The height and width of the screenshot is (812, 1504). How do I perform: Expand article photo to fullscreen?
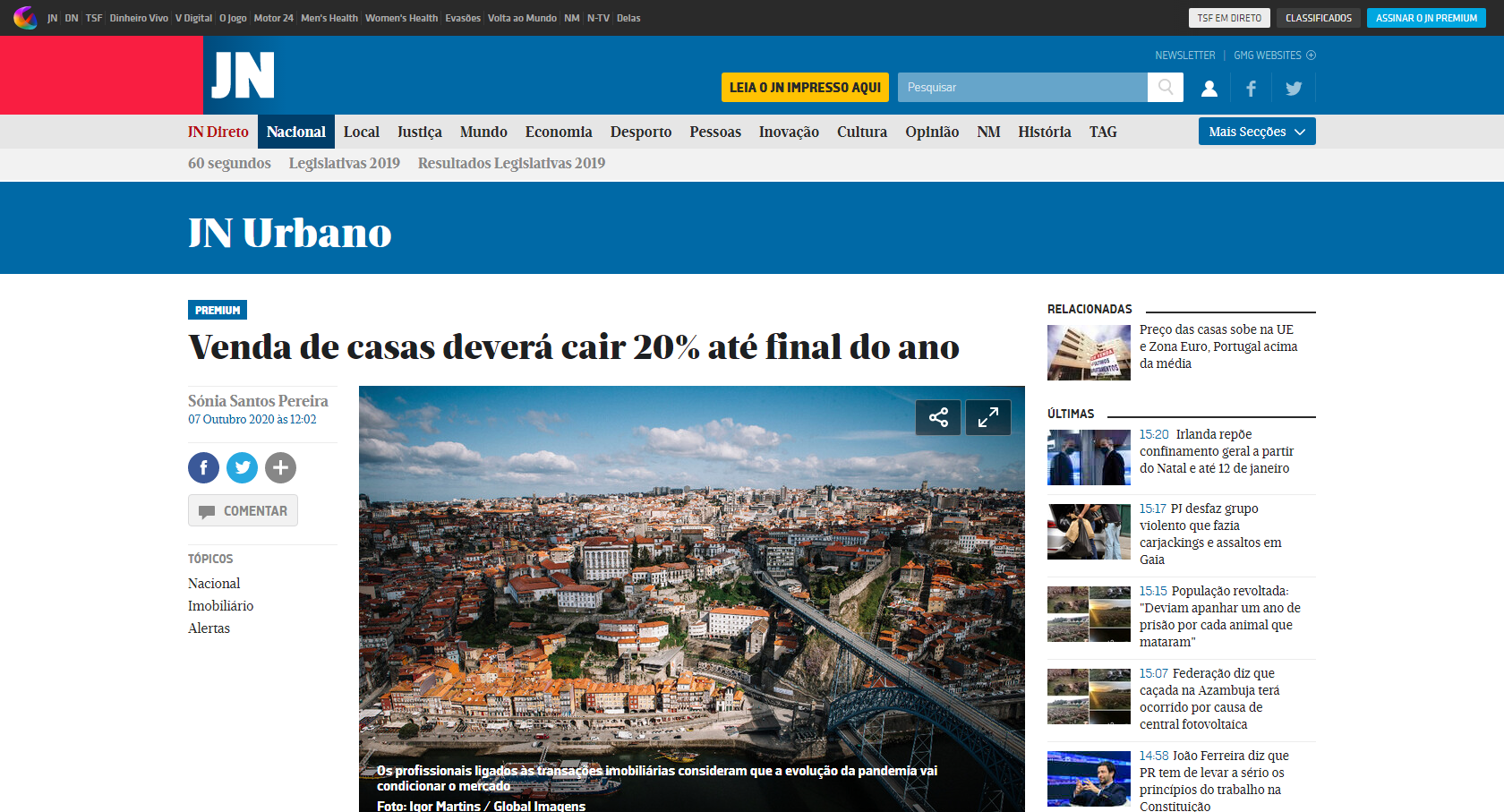point(988,417)
